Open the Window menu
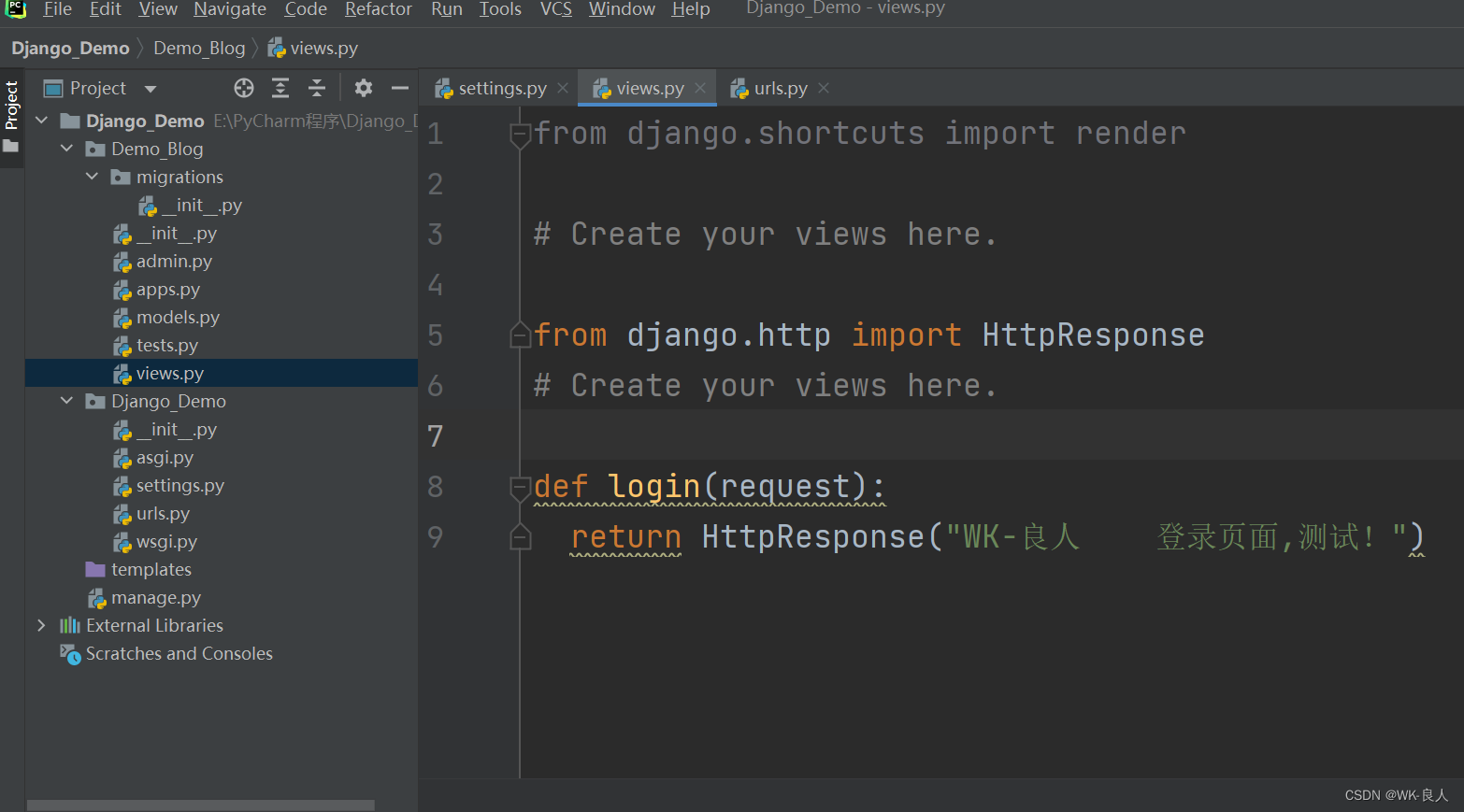This screenshot has width=1464, height=812. pyautogui.click(x=622, y=9)
